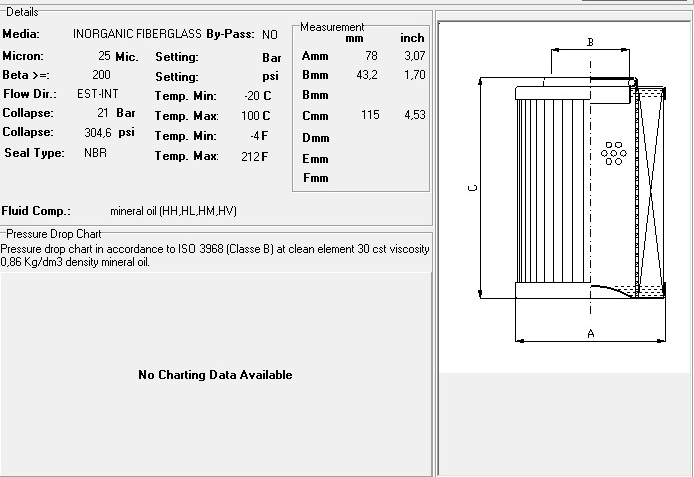Screen dimensions: 694x477
Task: Select the ISO 3968 pressure drop description
Action: pos(215,255)
